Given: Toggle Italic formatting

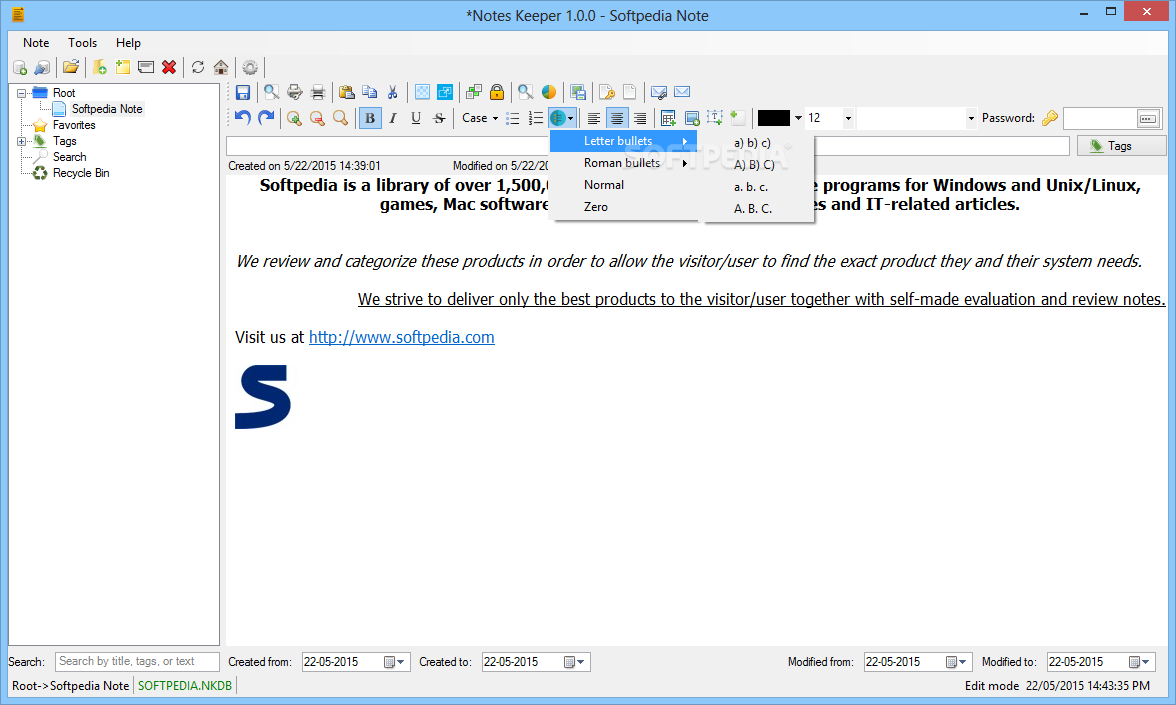Looking at the screenshot, I should pyautogui.click(x=393, y=118).
